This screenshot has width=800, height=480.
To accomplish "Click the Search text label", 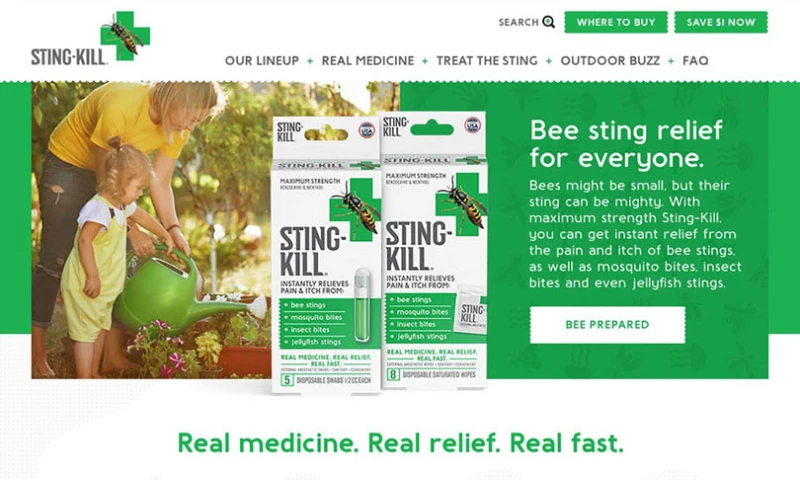I will tap(518, 22).
